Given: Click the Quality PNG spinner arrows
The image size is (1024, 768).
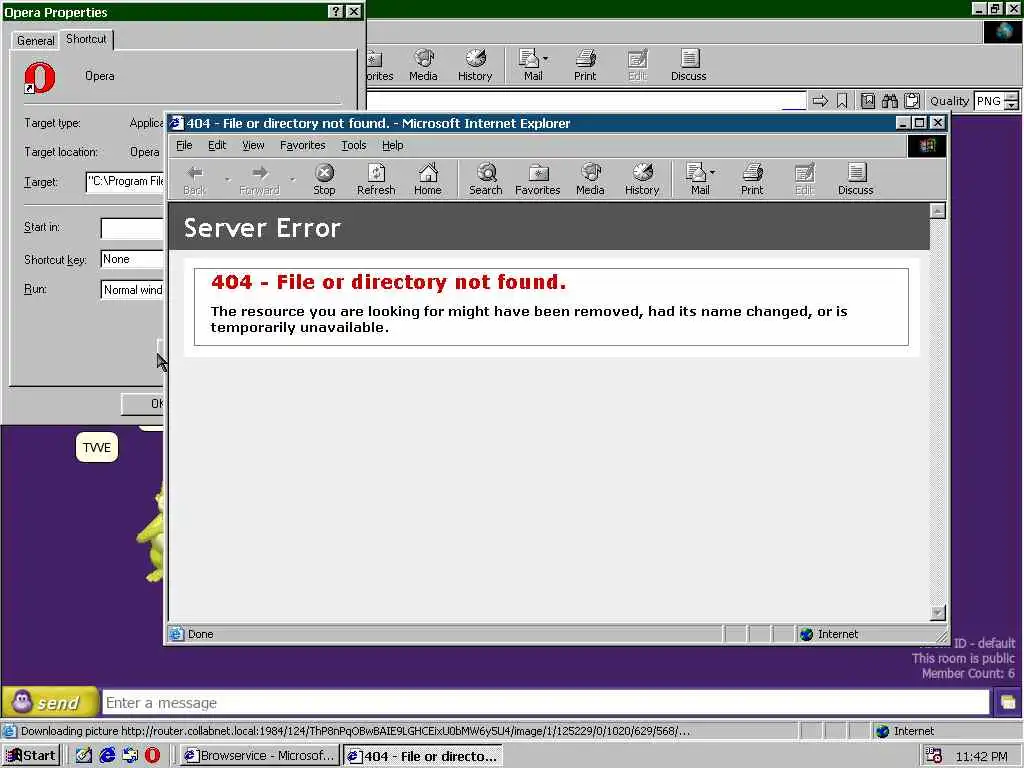Looking at the screenshot, I should [1012, 101].
